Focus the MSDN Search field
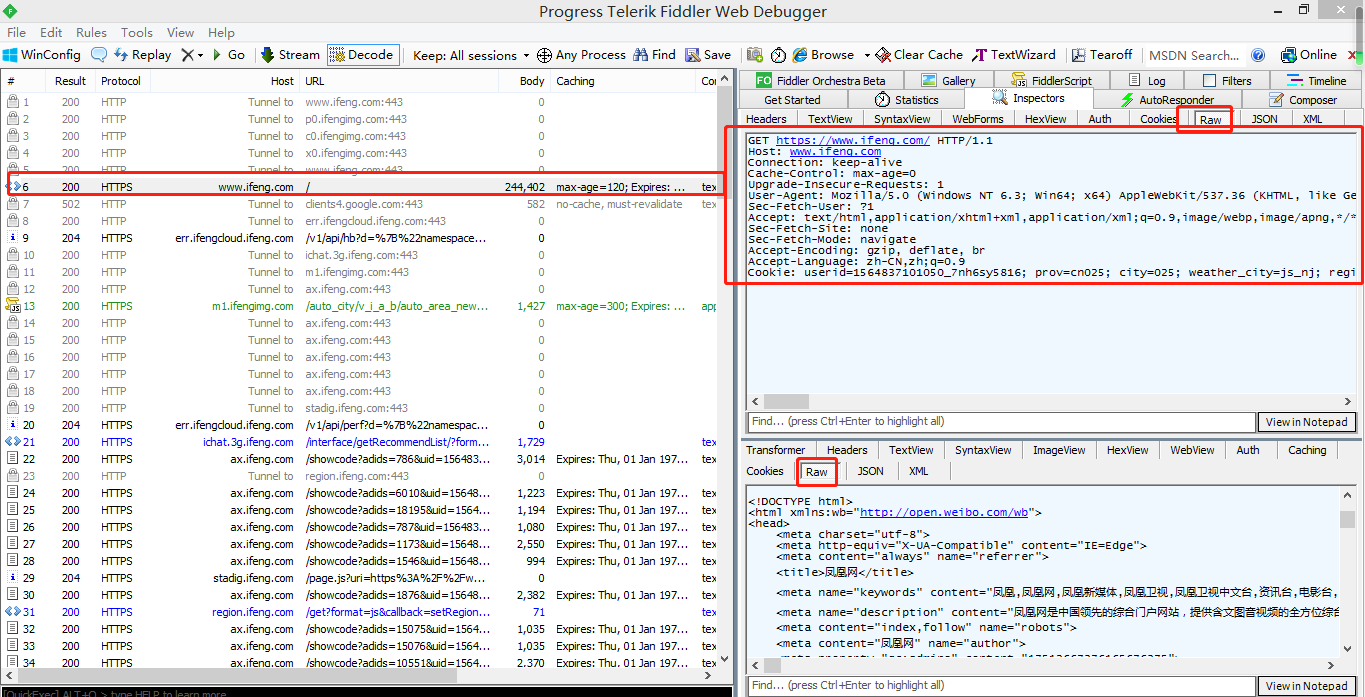The width and height of the screenshot is (1365, 697). coord(1194,55)
